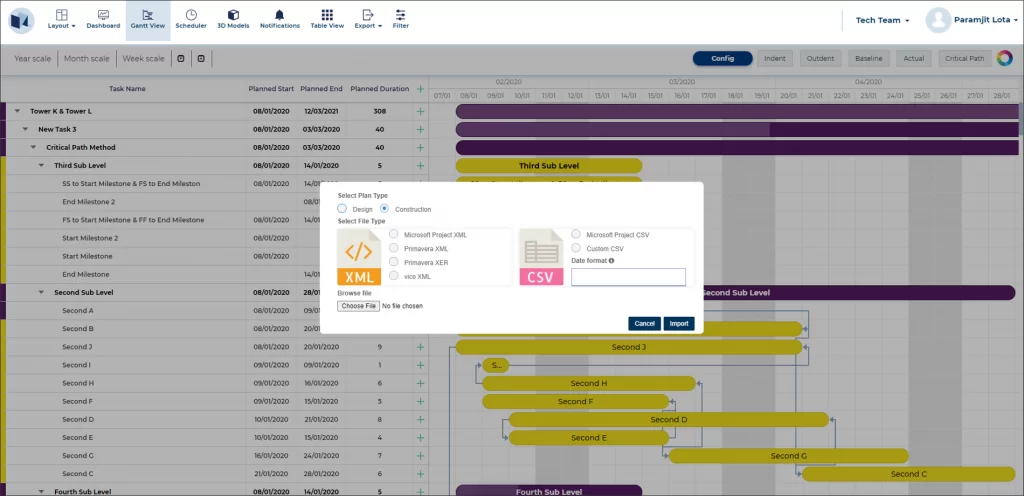Viewport: 1024px width, 496px height.
Task: Click the Date format text field
Action: 628,277
